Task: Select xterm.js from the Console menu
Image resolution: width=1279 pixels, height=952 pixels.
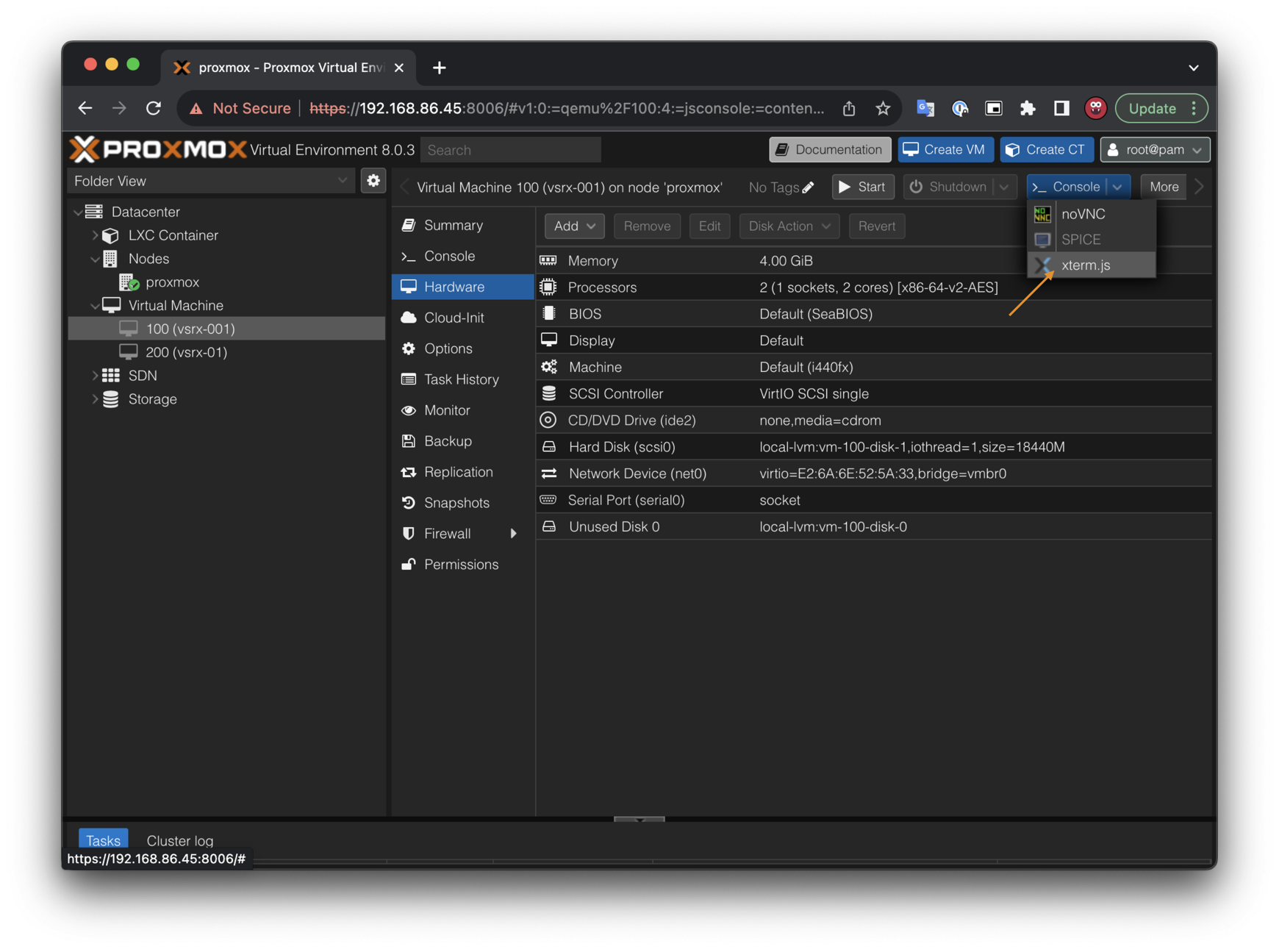Action: [x=1085, y=265]
